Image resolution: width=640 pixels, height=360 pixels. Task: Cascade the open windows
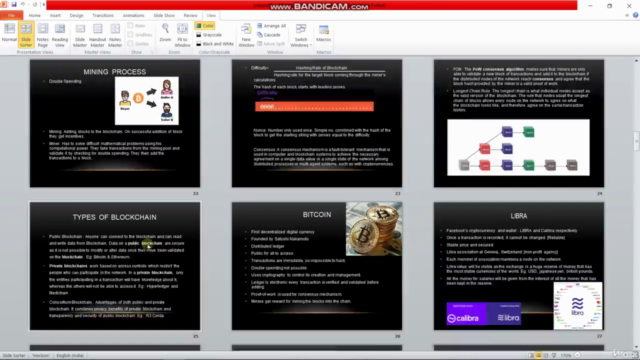269,35
